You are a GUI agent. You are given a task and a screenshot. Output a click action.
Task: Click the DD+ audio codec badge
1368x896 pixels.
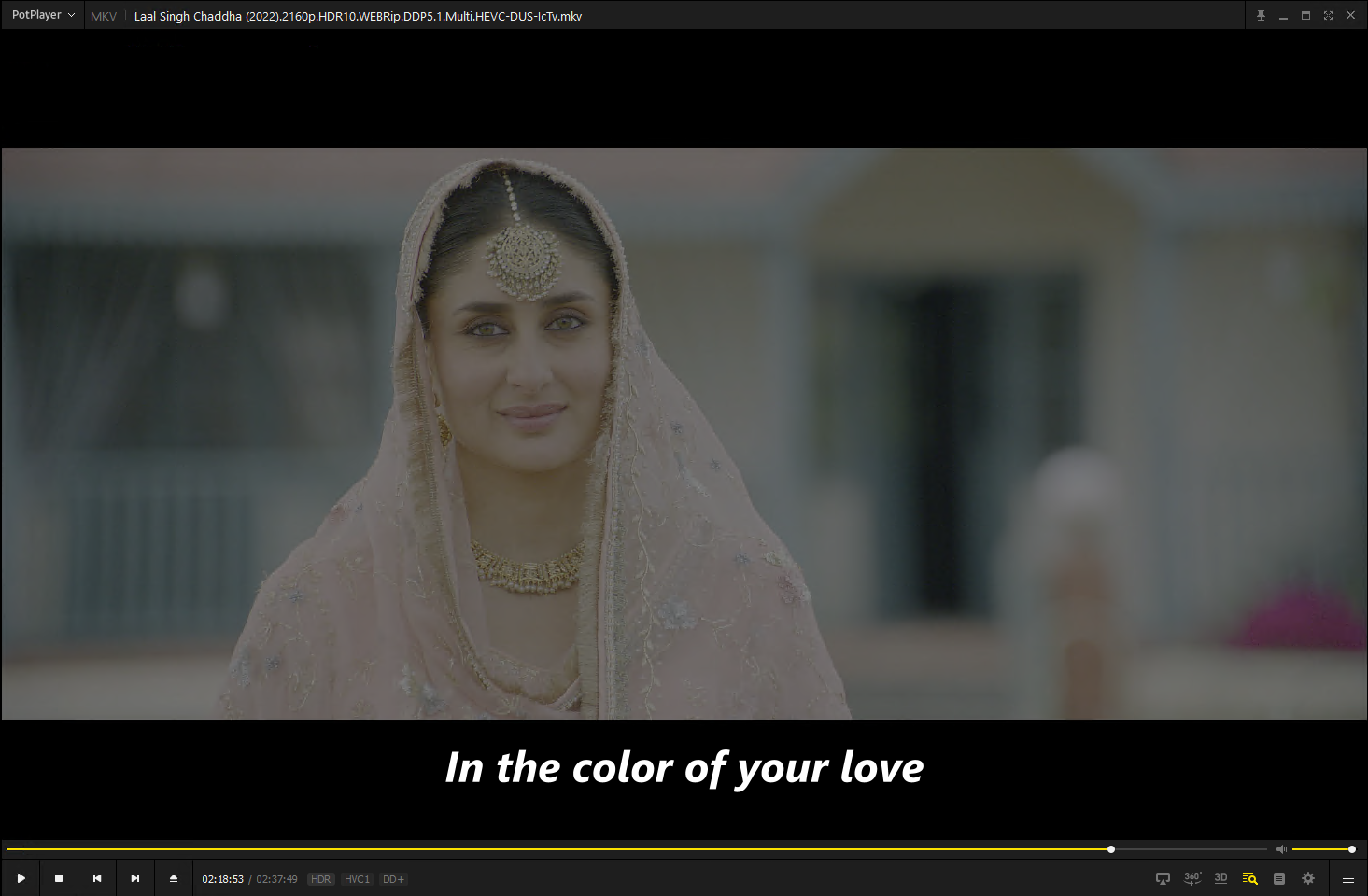click(x=393, y=879)
